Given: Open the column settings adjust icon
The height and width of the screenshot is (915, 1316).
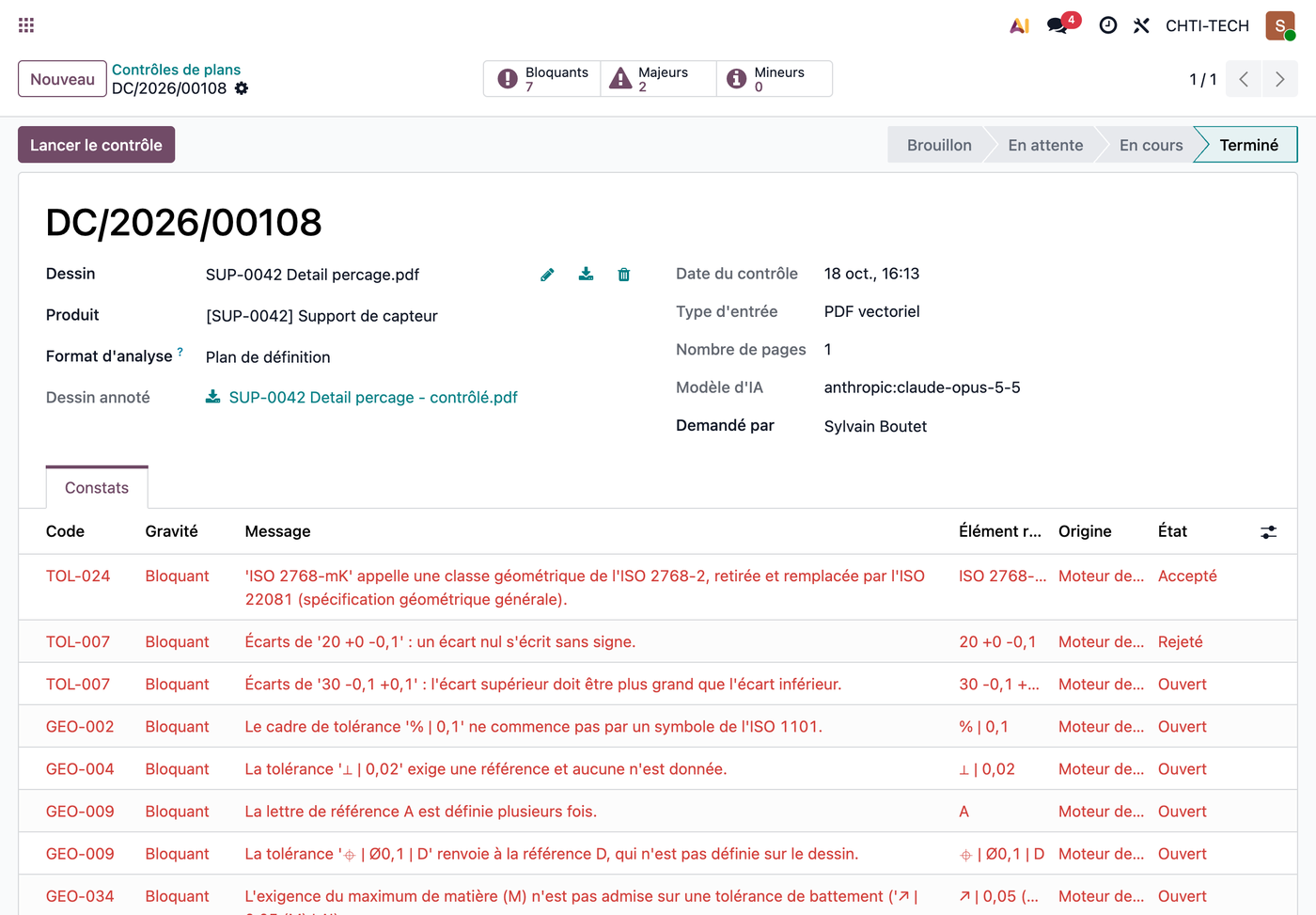Looking at the screenshot, I should 1268,532.
